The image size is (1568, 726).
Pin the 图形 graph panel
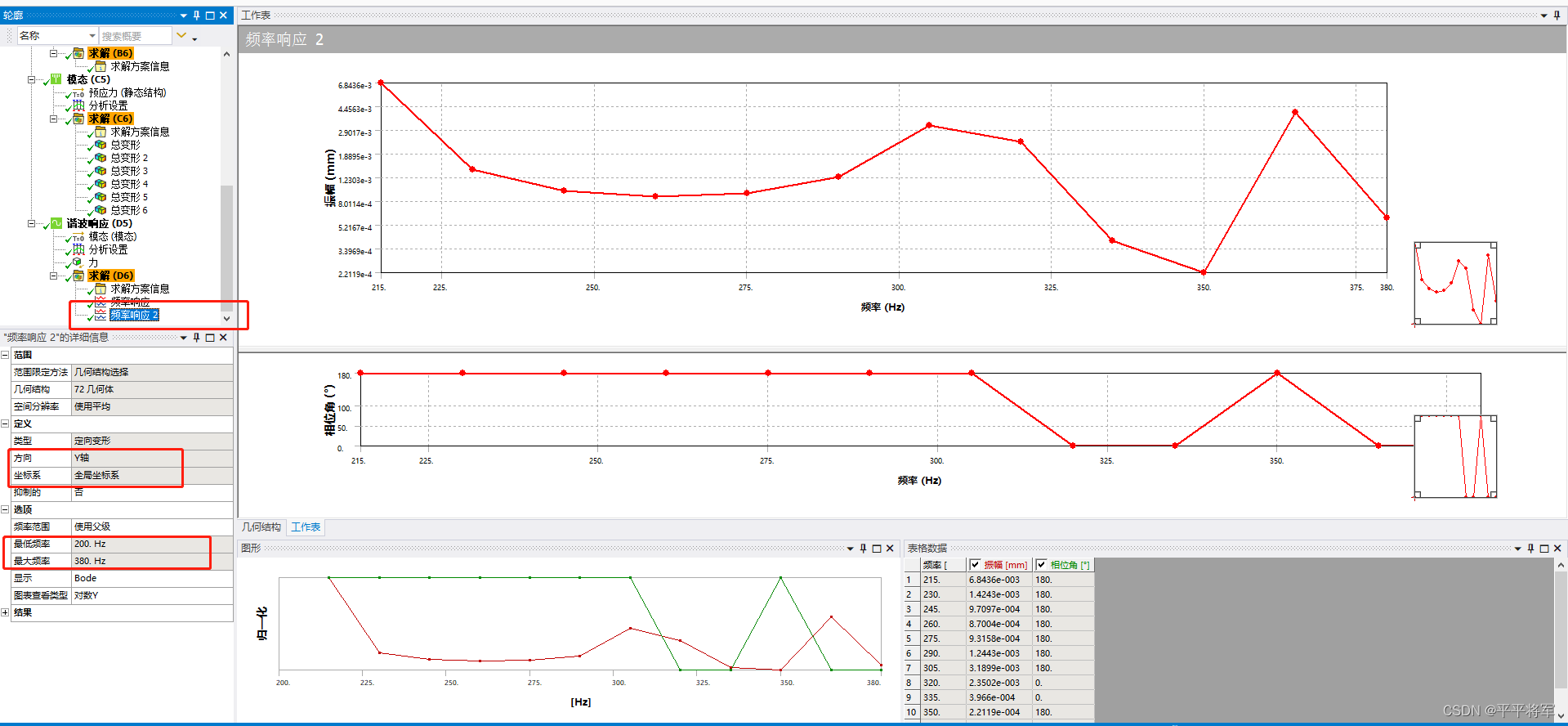pyautogui.click(x=863, y=549)
